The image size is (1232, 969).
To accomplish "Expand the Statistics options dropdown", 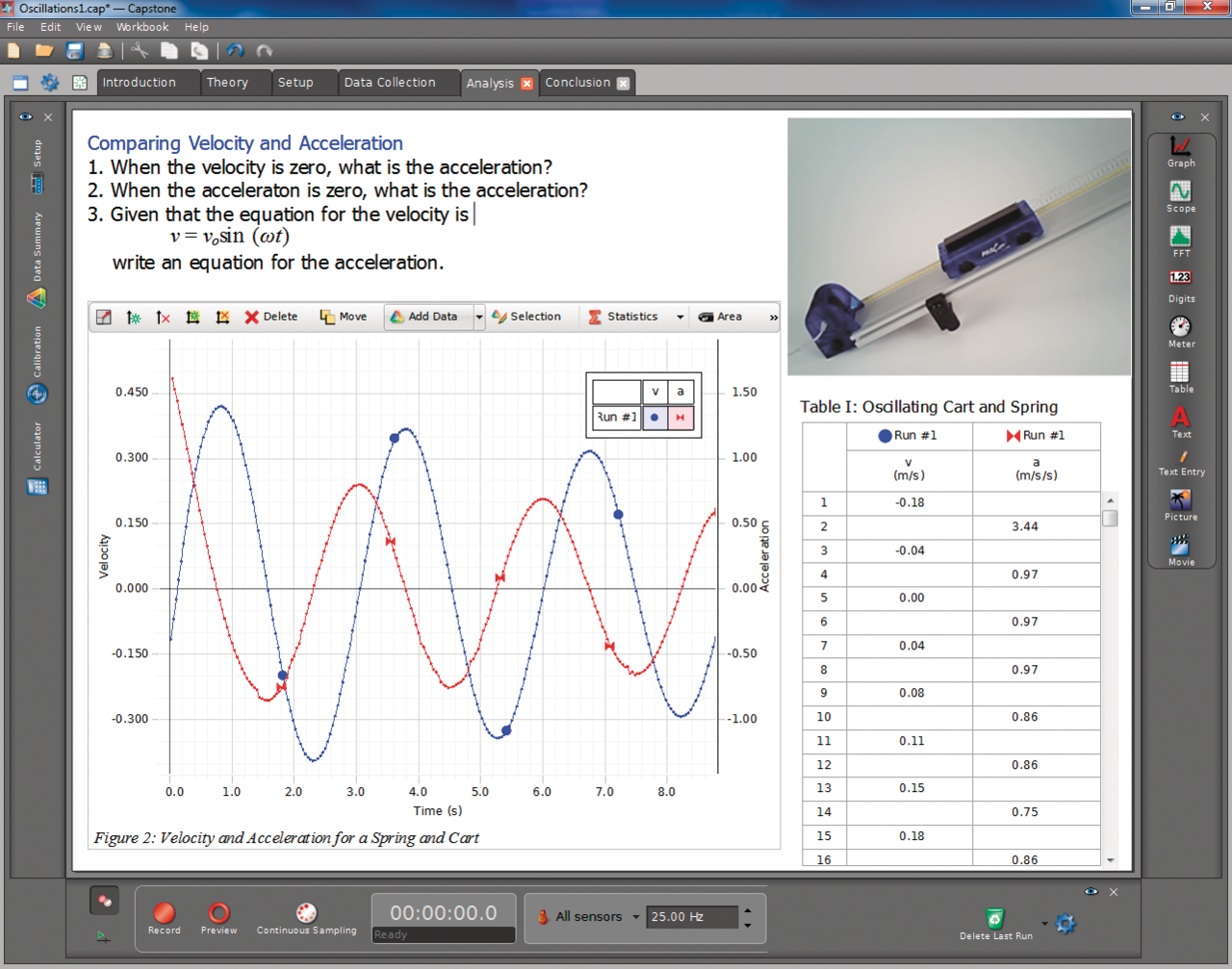I will (680, 317).
